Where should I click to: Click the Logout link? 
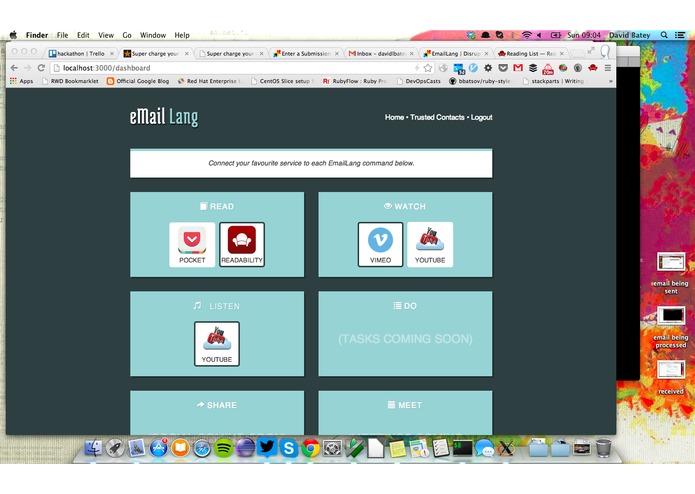pos(481,117)
